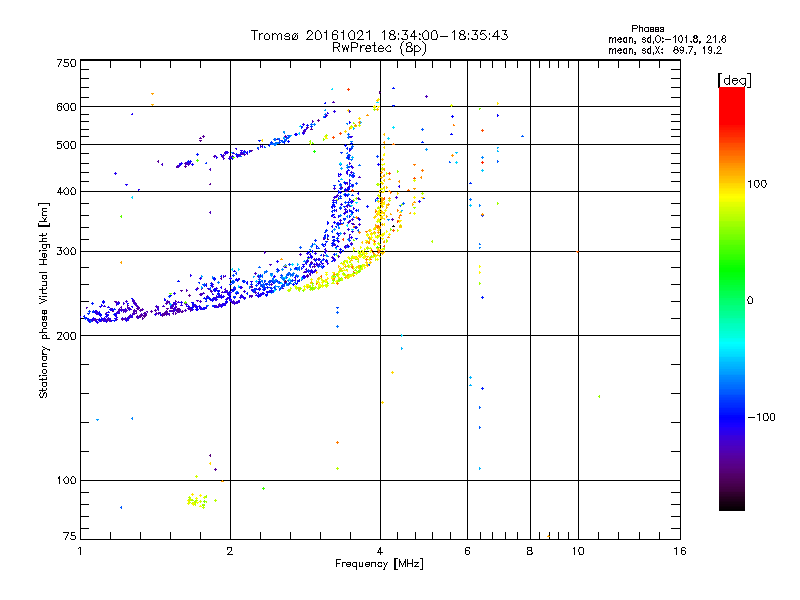The image size is (800, 600).
Task: Click y-axis tick label '400'
Action: (x=67, y=191)
